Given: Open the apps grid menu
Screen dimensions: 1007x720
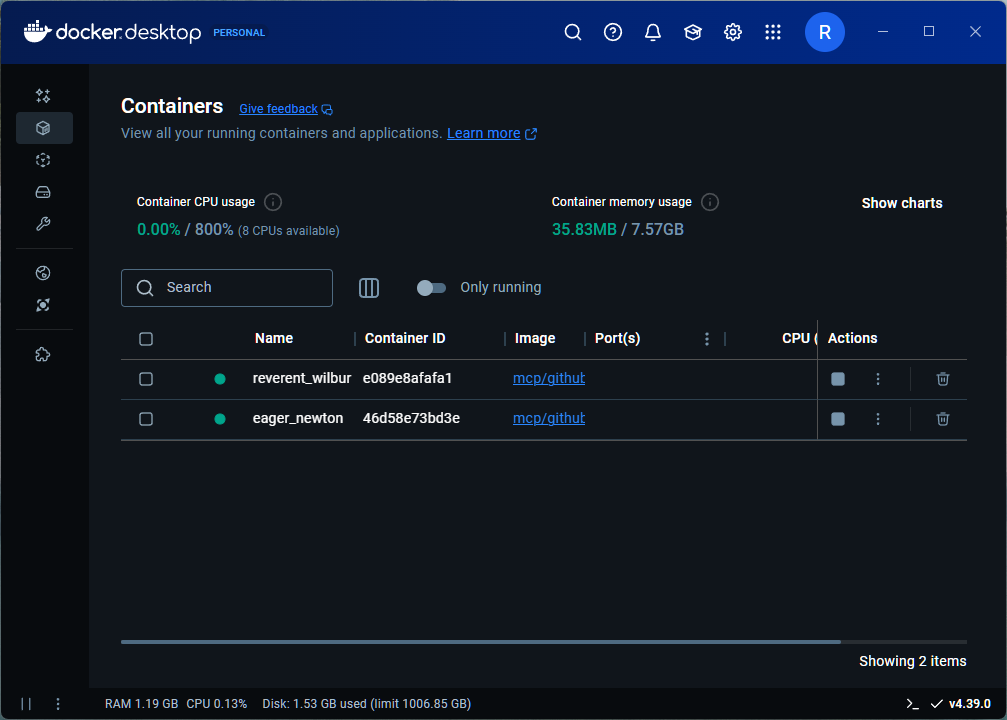Looking at the screenshot, I should coord(773,31).
